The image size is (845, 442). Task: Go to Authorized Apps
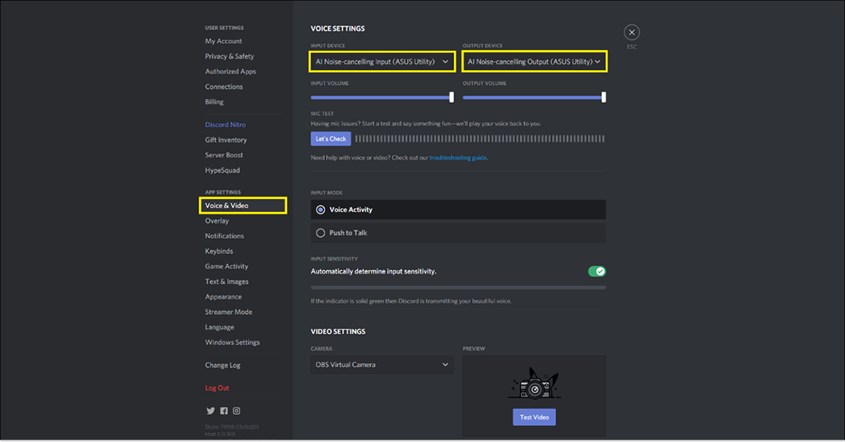click(x=230, y=71)
